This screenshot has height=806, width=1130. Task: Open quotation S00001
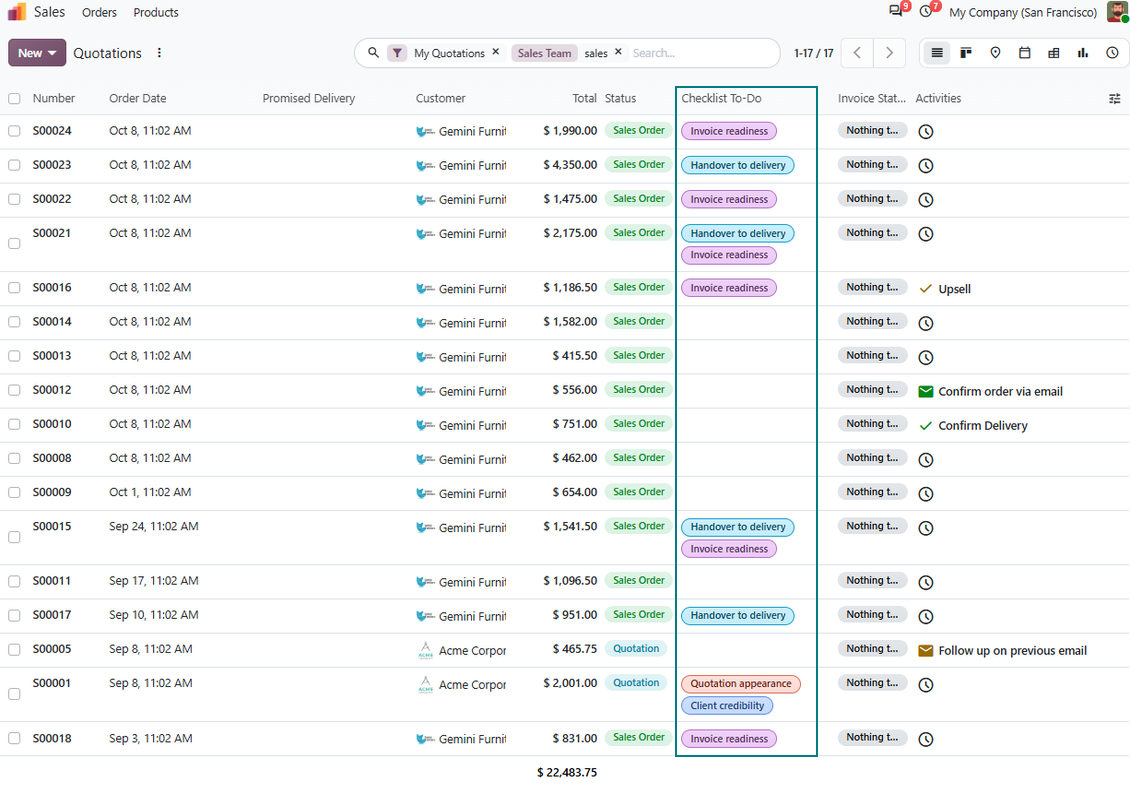pyautogui.click(x=51, y=683)
